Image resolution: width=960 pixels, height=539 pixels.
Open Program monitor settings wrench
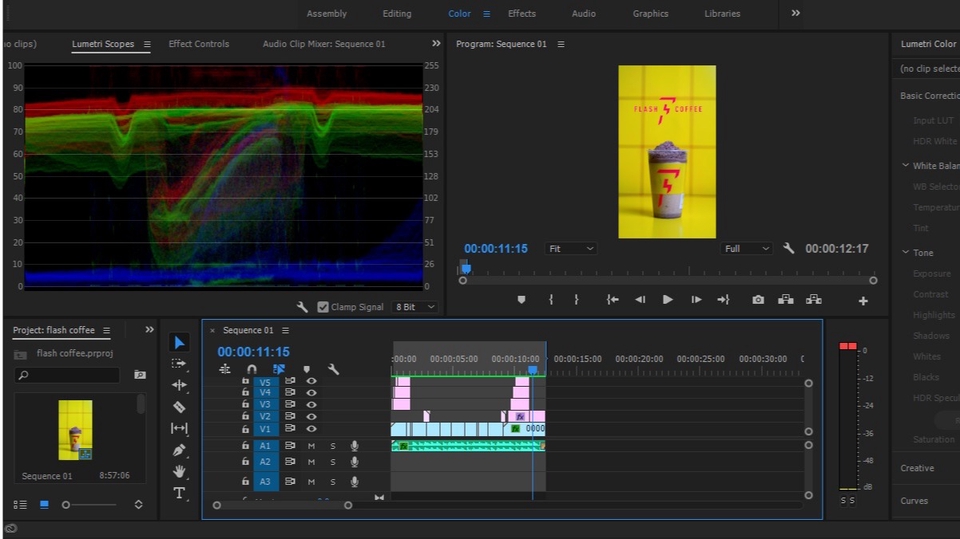789,249
